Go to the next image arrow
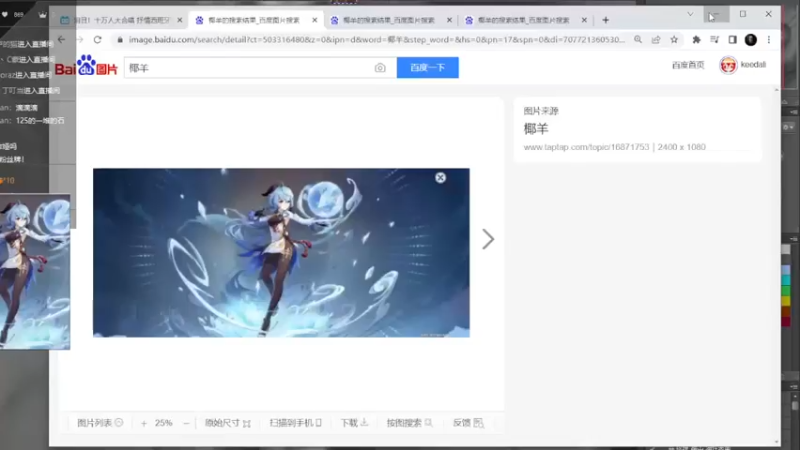Viewport: 800px width, 450px height. (x=488, y=239)
